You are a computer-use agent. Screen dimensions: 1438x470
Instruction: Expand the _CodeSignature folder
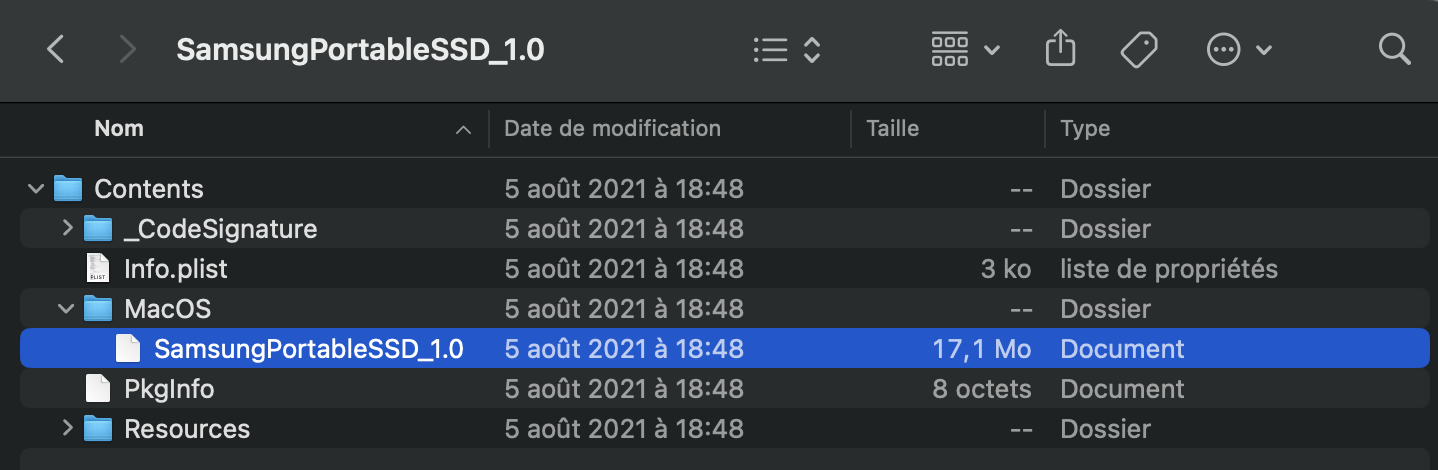[67, 229]
